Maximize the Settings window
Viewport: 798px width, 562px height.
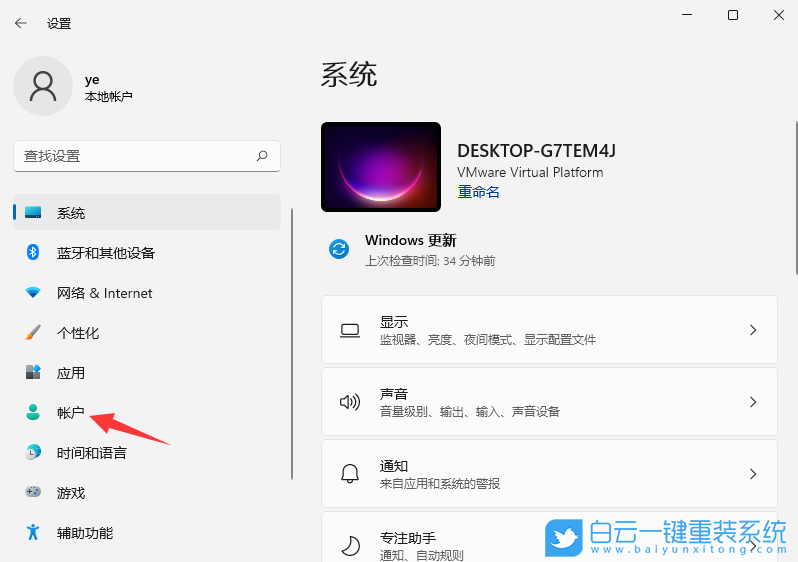[733, 15]
